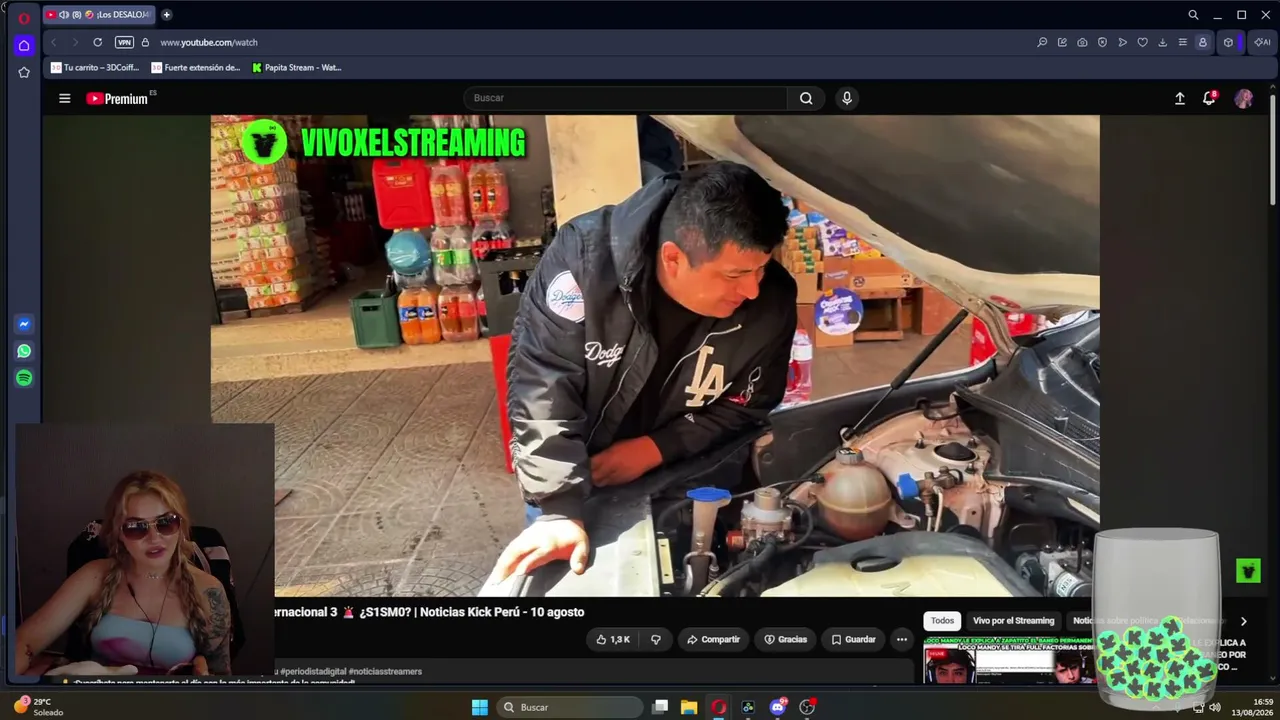Click the taskbar Buscar search box

pyautogui.click(x=571, y=707)
